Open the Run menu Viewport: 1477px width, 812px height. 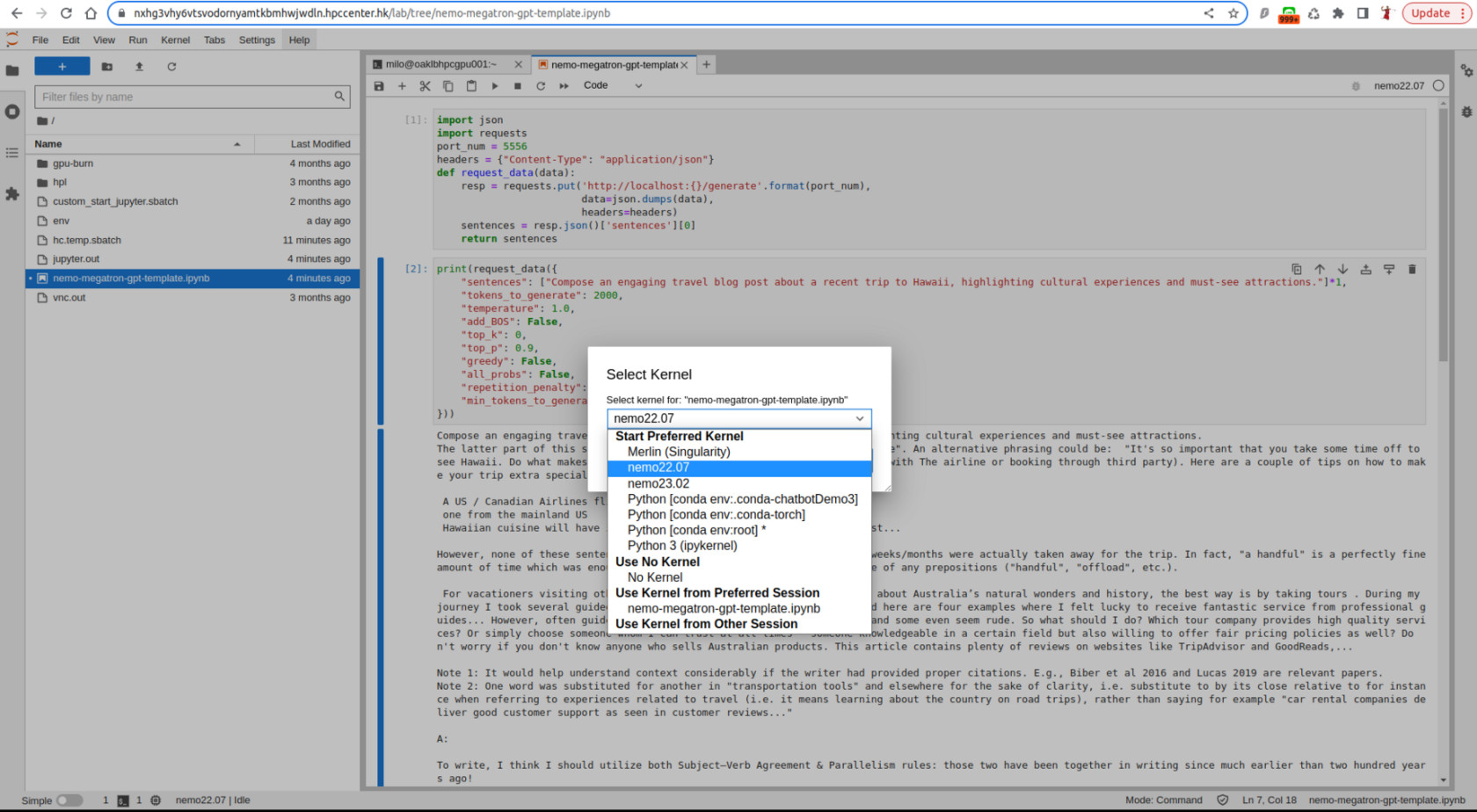pyautogui.click(x=138, y=40)
